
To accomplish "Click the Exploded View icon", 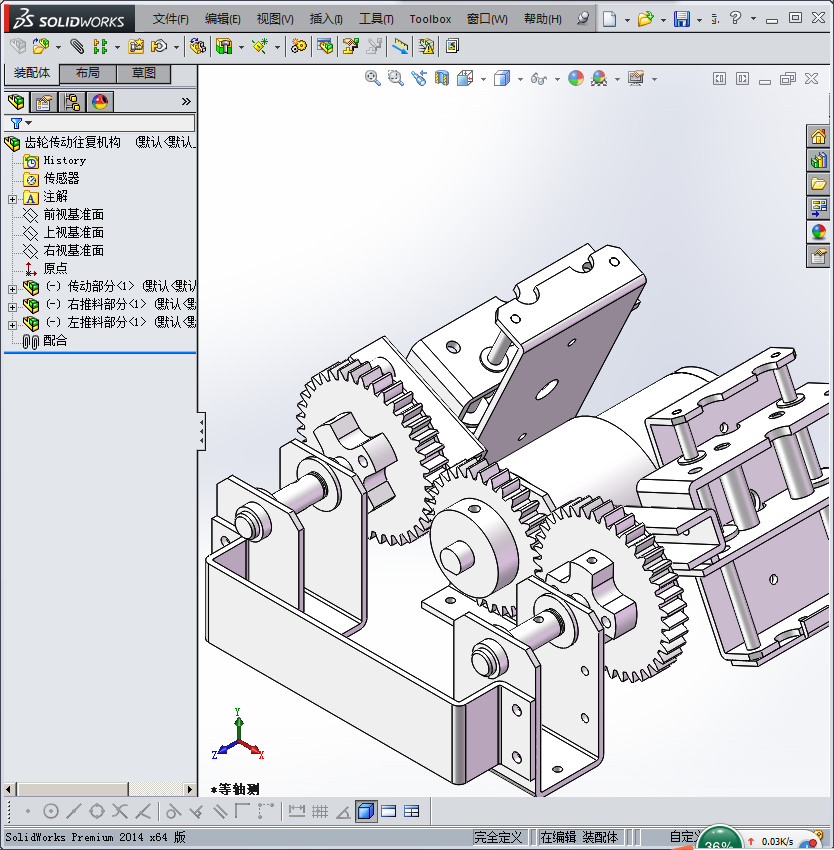I will pos(350,47).
